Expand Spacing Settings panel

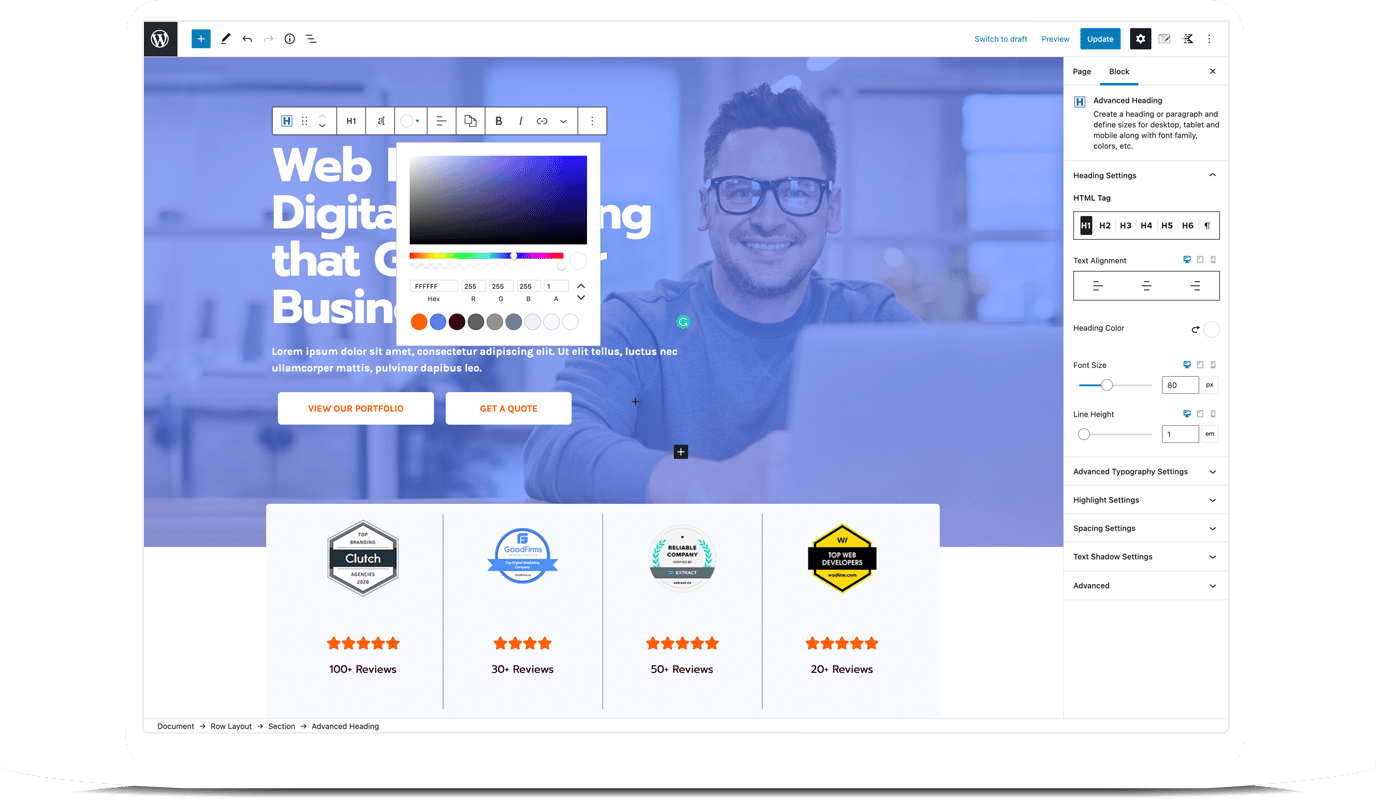coord(1146,528)
